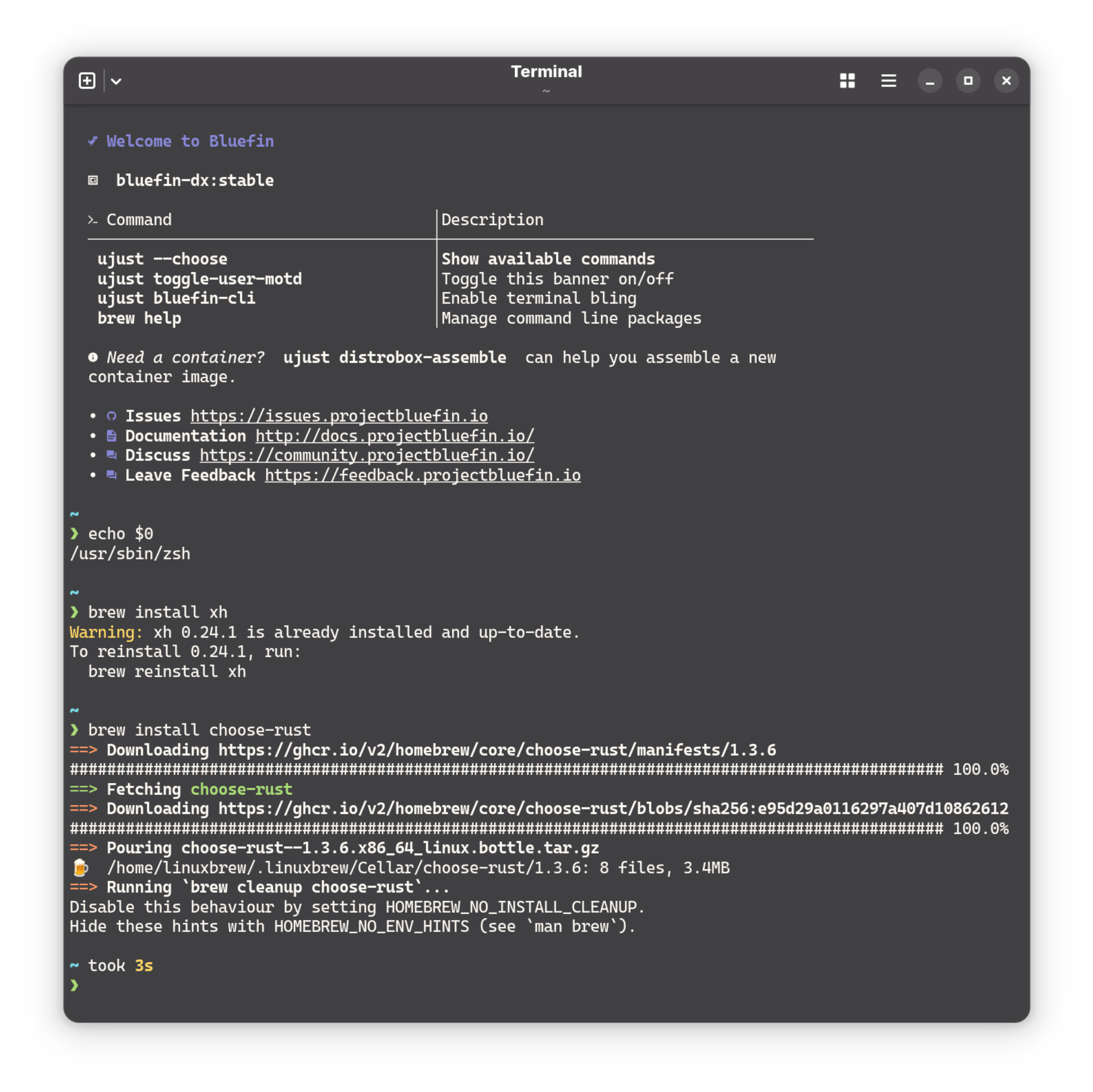Click the beer mug icon on the Cellar line
Image resolution: width=1093 pixels, height=1092 pixels.
click(81, 867)
